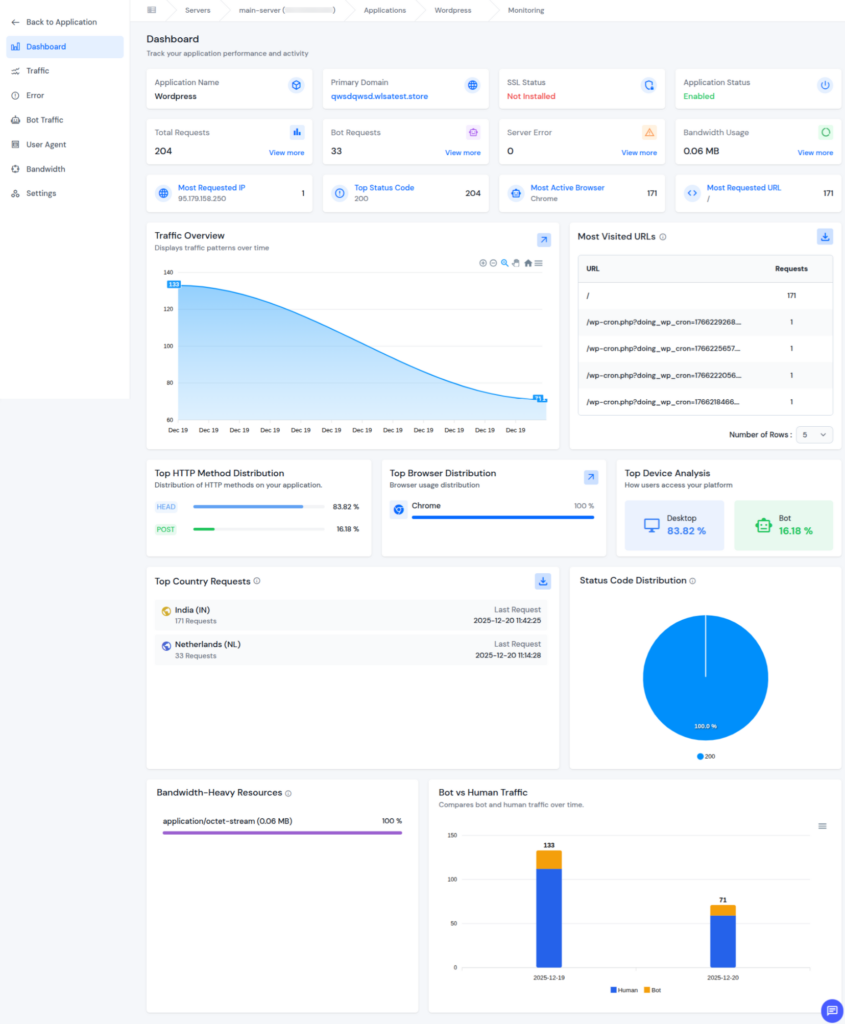Screen dimensions: 845x1024
Task: Download the Top Country Requests data
Action: click(542, 581)
